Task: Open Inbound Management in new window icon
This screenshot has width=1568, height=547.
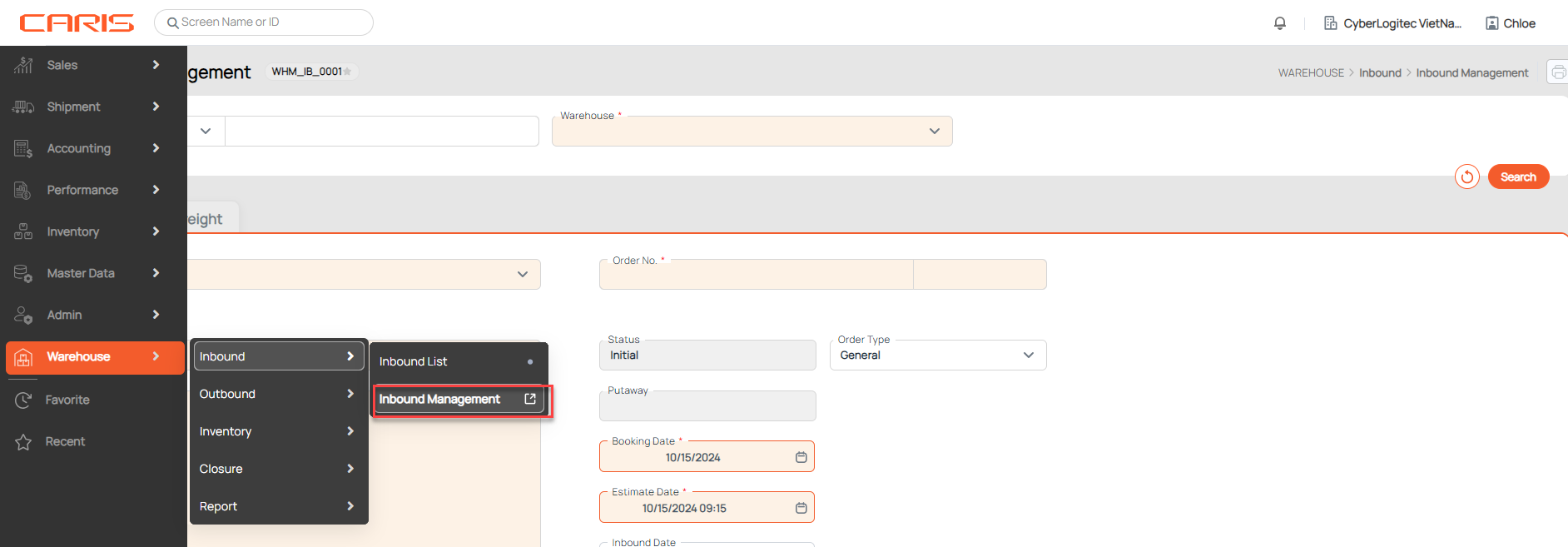Action: coord(530,399)
